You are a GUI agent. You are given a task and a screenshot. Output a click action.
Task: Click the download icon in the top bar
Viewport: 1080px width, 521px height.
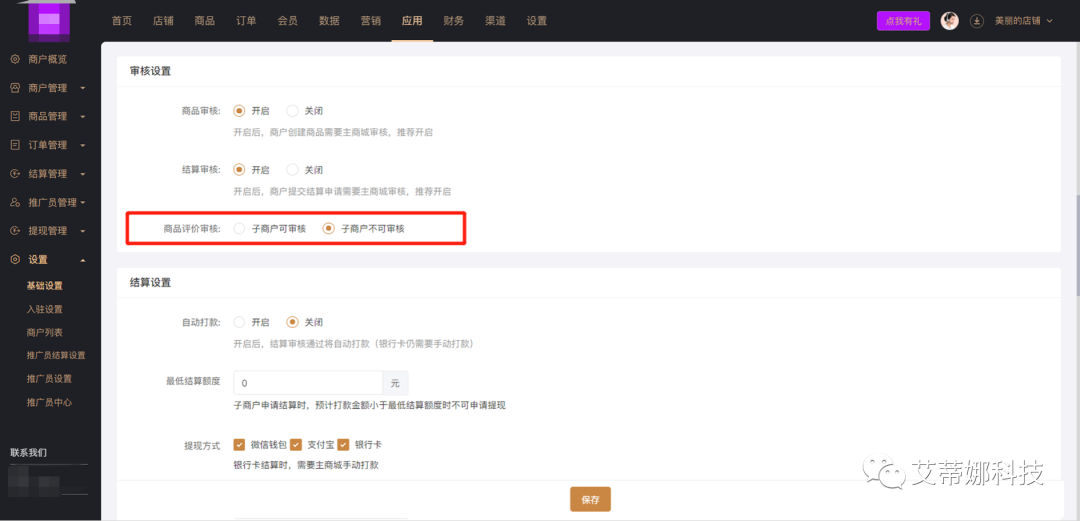point(976,21)
